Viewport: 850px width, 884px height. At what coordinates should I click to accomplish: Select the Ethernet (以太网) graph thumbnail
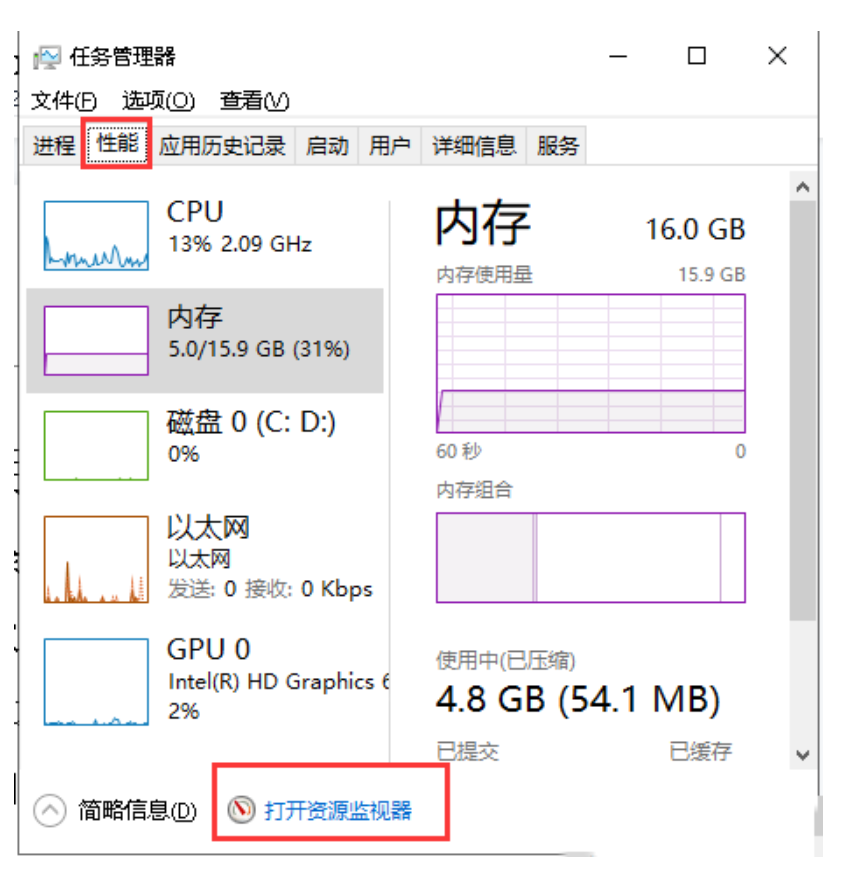tap(96, 559)
